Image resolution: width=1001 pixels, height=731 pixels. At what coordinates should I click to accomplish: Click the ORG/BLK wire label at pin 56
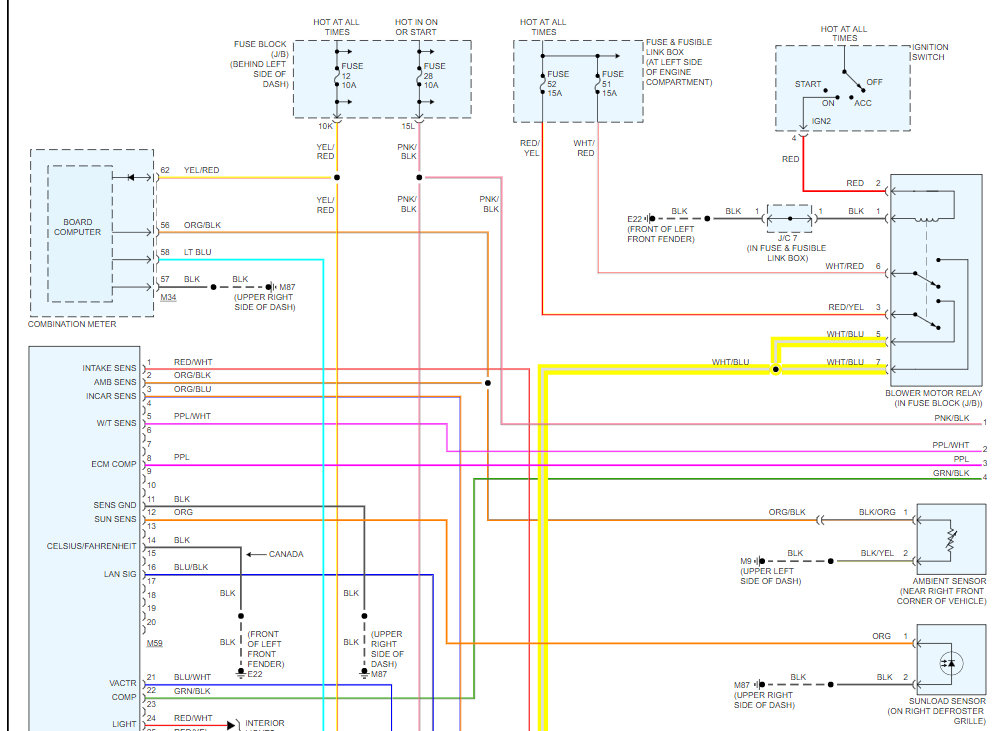[202, 225]
